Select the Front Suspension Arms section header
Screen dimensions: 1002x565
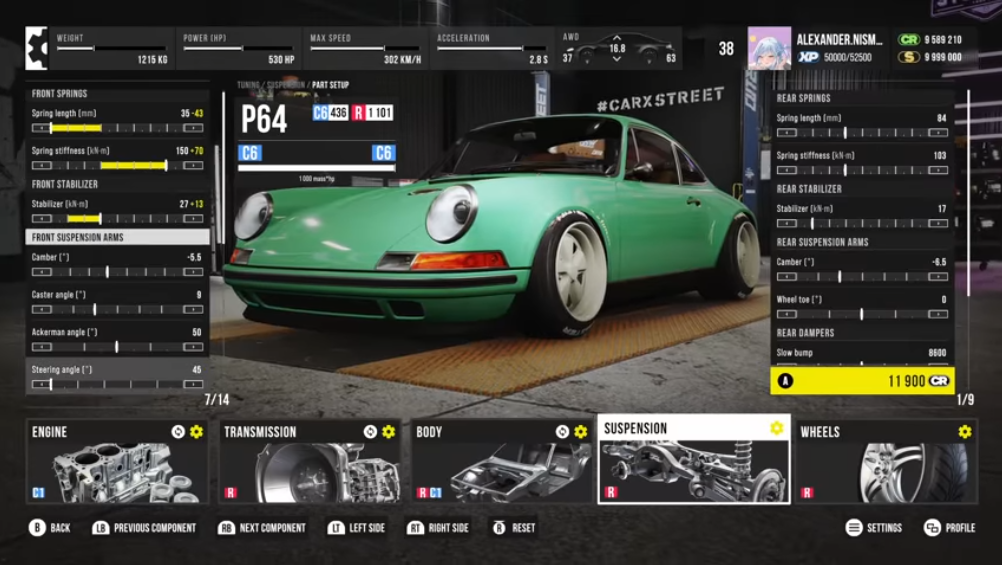(117, 237)
